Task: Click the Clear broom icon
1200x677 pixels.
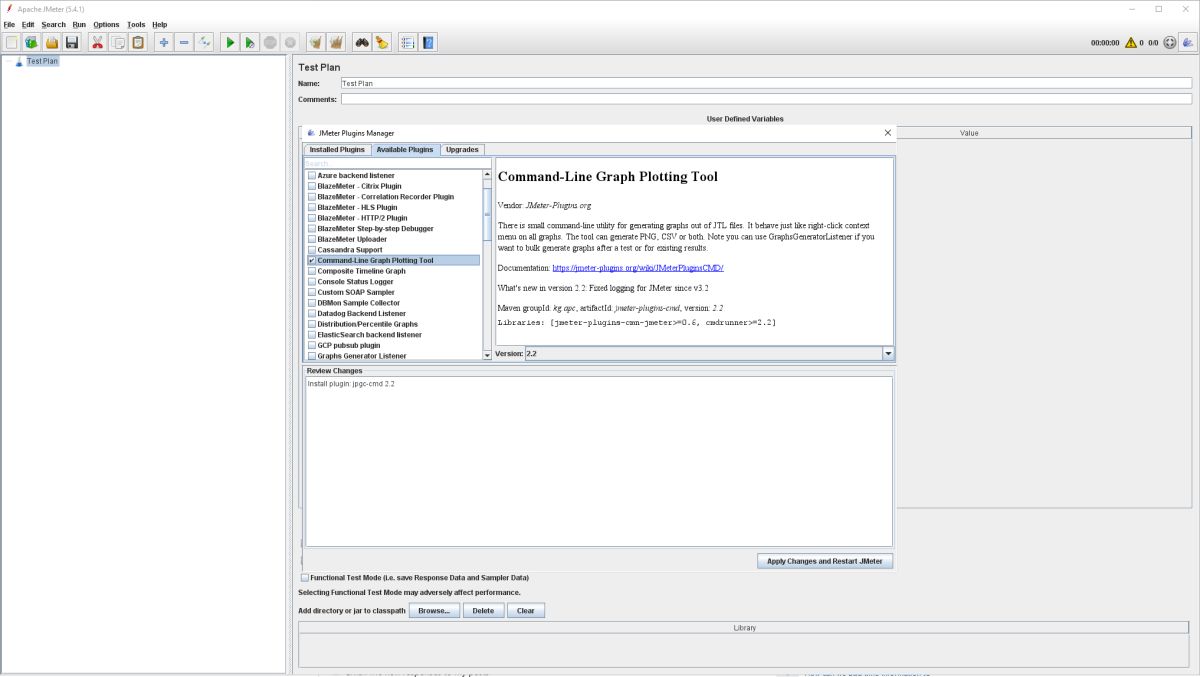Action: point(316,42)
